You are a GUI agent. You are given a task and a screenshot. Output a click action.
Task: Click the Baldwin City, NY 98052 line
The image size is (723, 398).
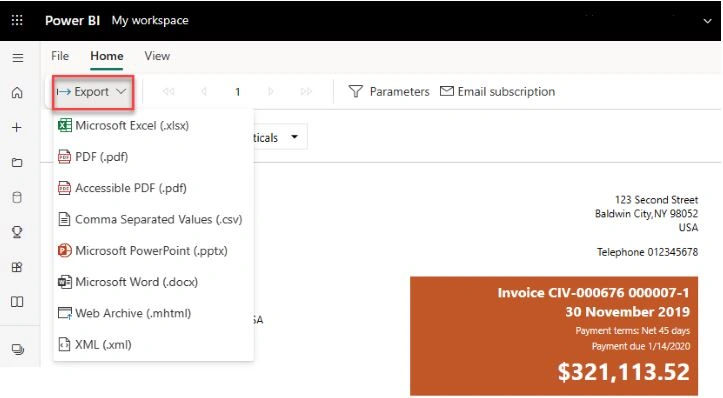pyautogui.click(x=646, y=214)
